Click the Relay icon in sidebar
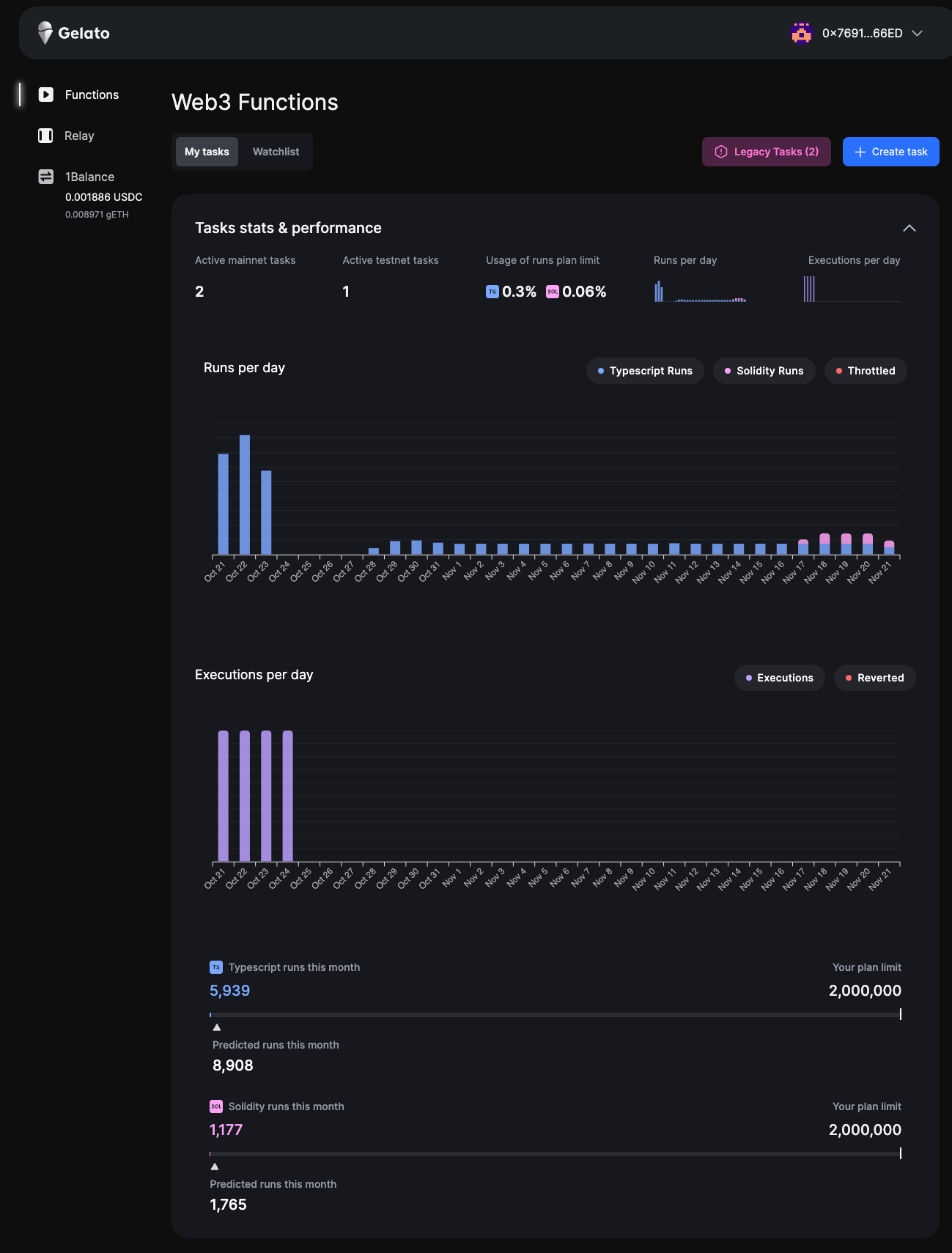This screenshot has width=952, height=1253. click(45, 136)
